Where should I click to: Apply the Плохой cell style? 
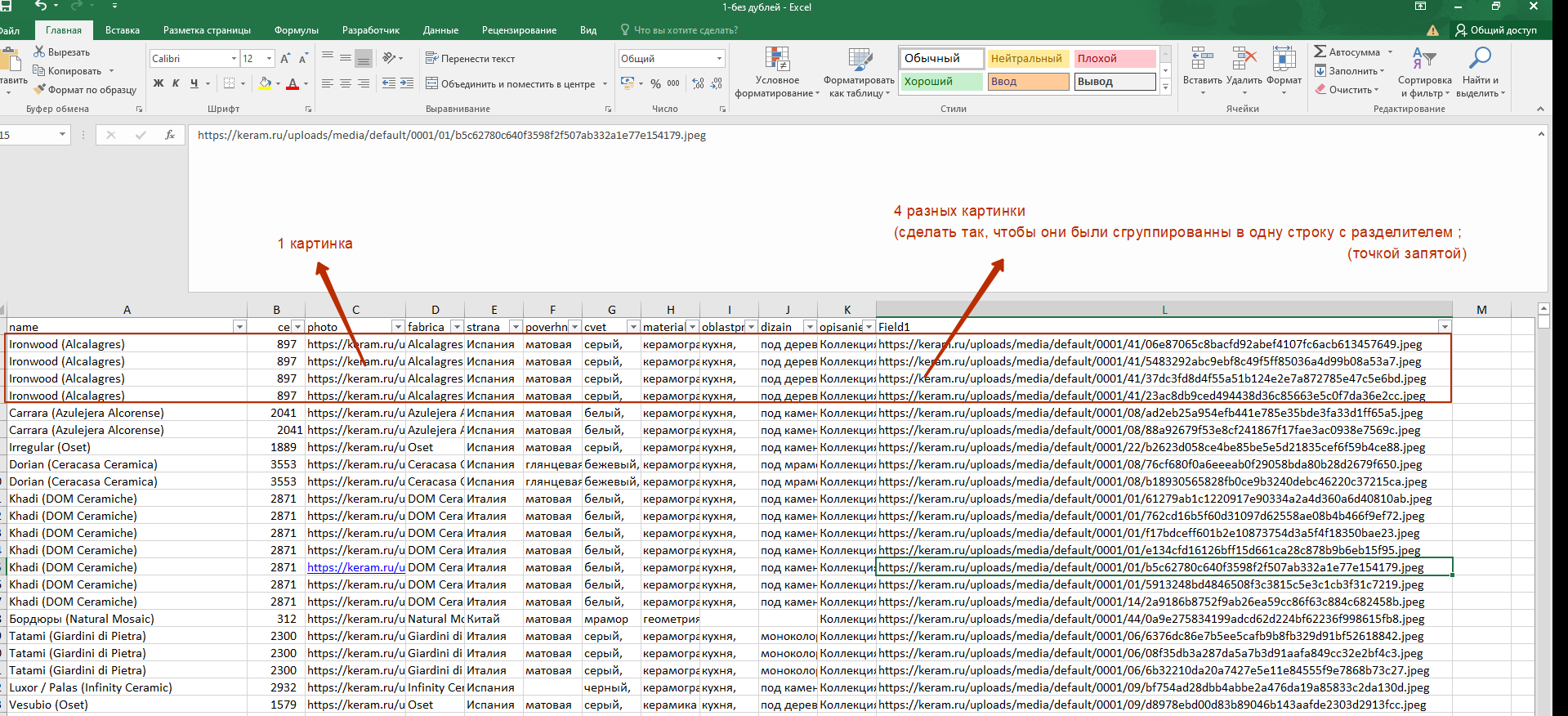(1115, 59)
